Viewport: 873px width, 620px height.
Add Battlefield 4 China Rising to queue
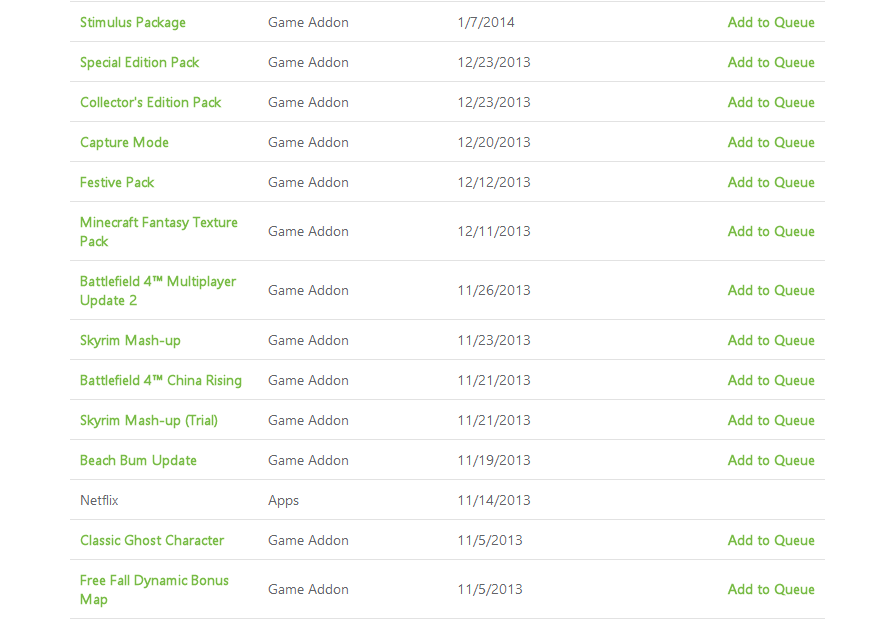[771, 381]
